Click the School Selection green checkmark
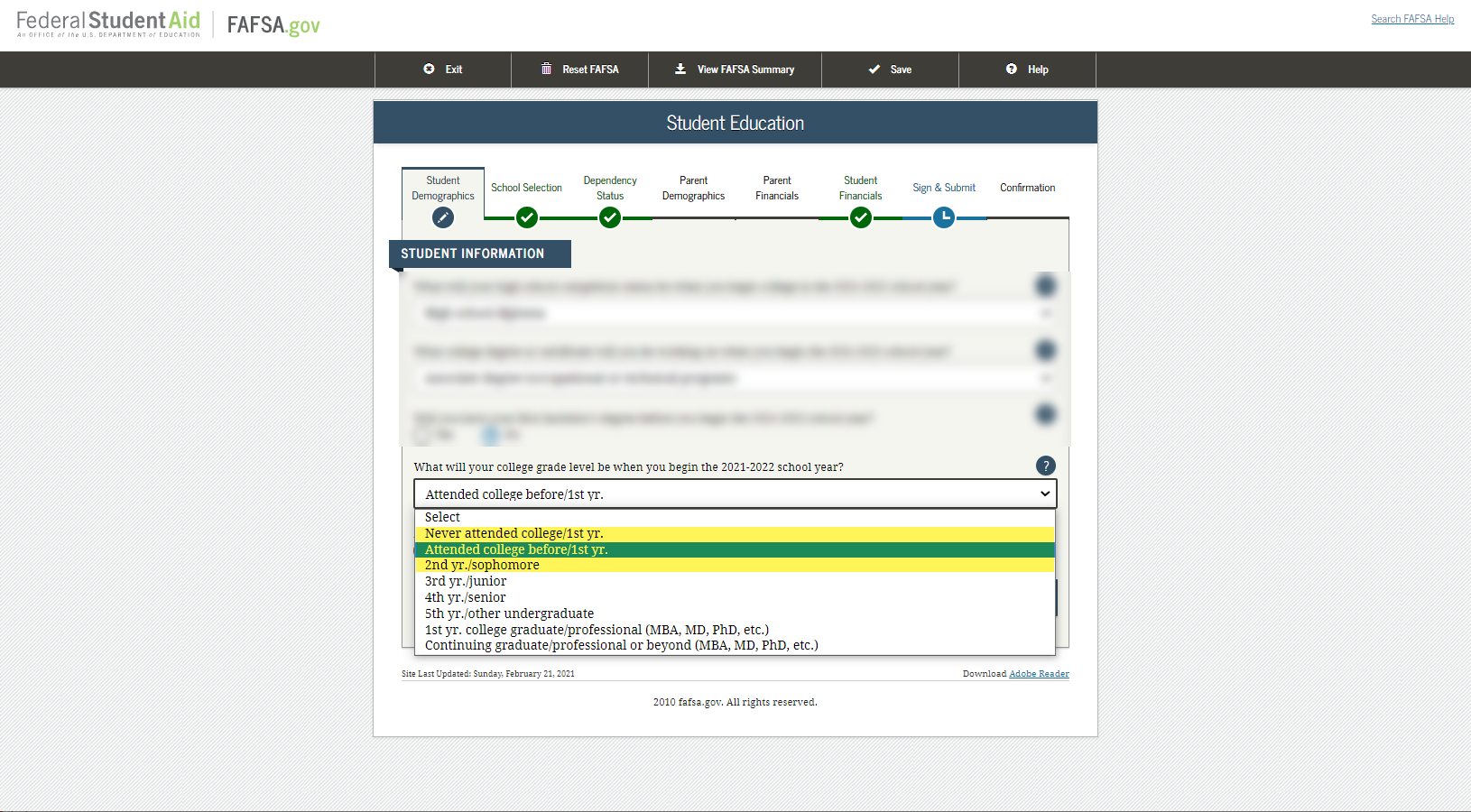 pos(527,217)
